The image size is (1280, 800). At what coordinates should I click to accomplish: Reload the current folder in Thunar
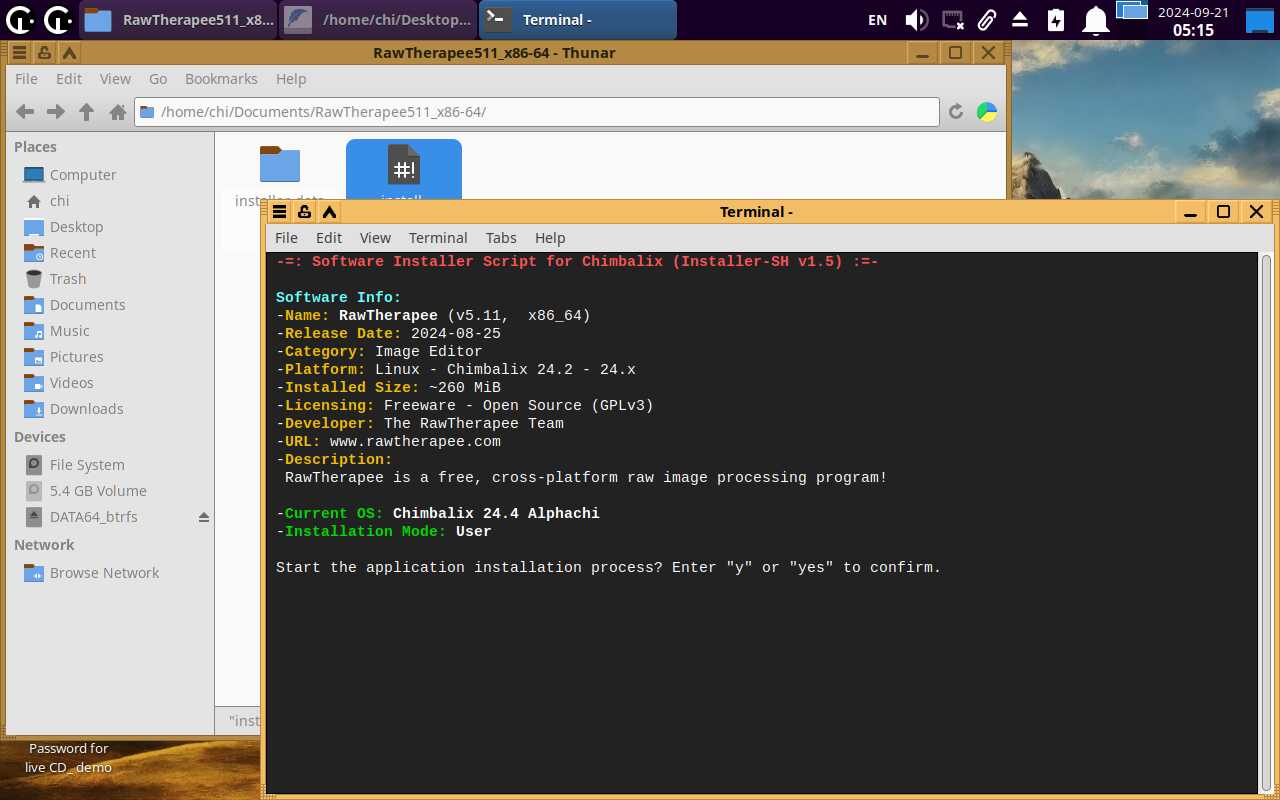(x=956, y=112)
